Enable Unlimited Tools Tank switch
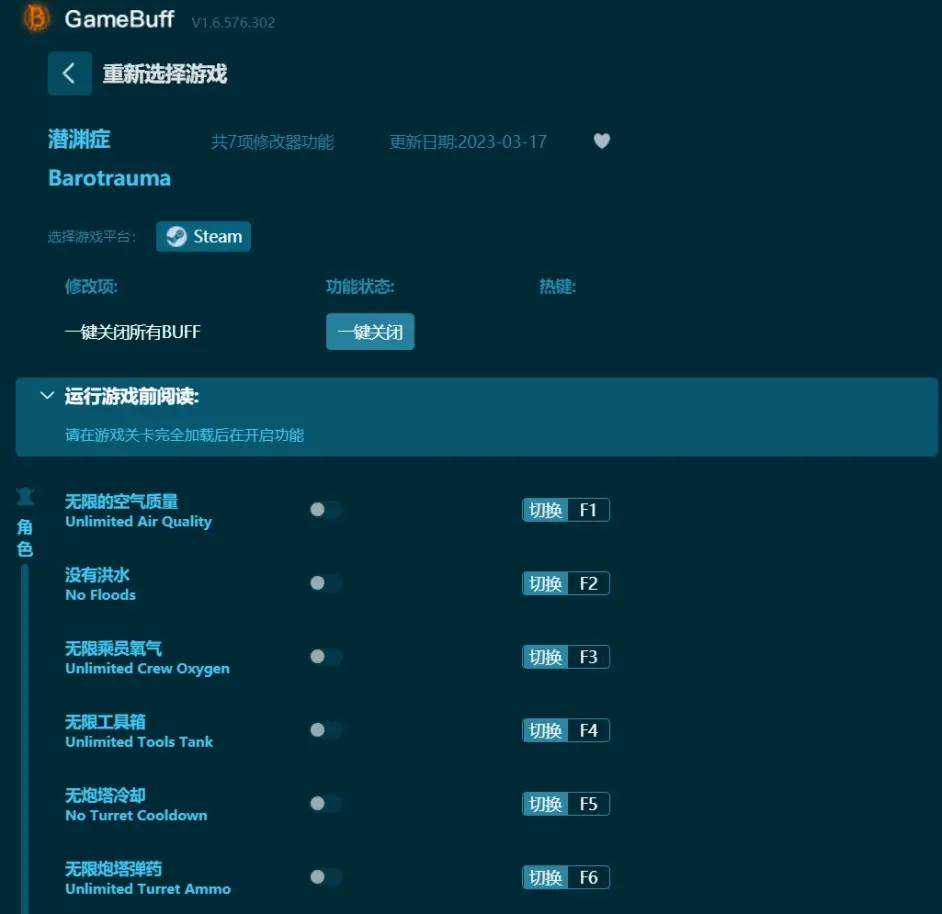 point(325,730)
